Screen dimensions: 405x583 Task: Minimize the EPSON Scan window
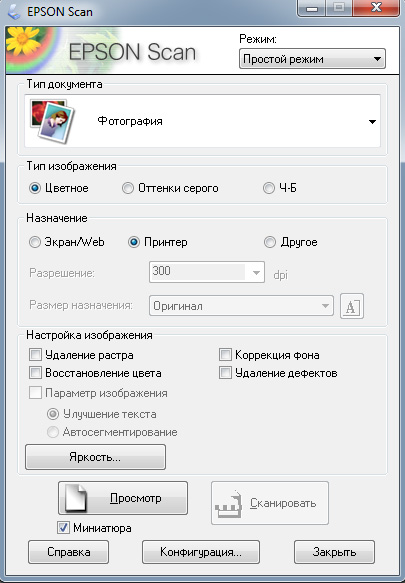click(311, 8)
